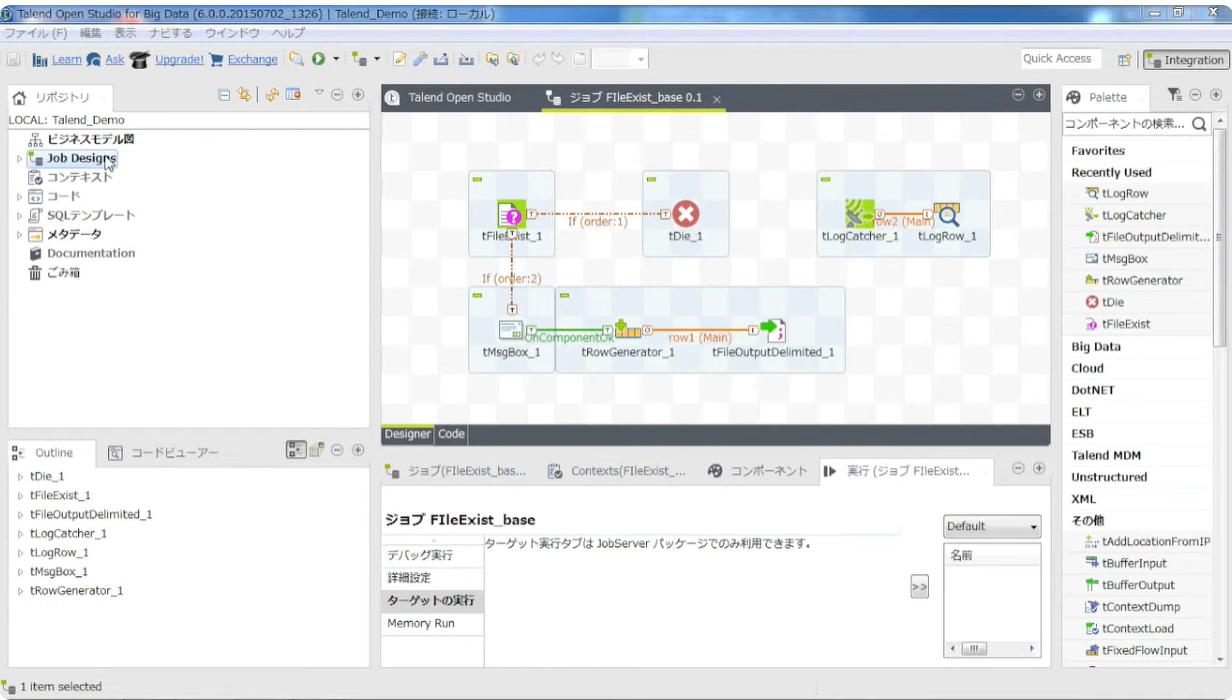
Task: Expand tDie_1 in the Outline
Action: coord(20,477)
